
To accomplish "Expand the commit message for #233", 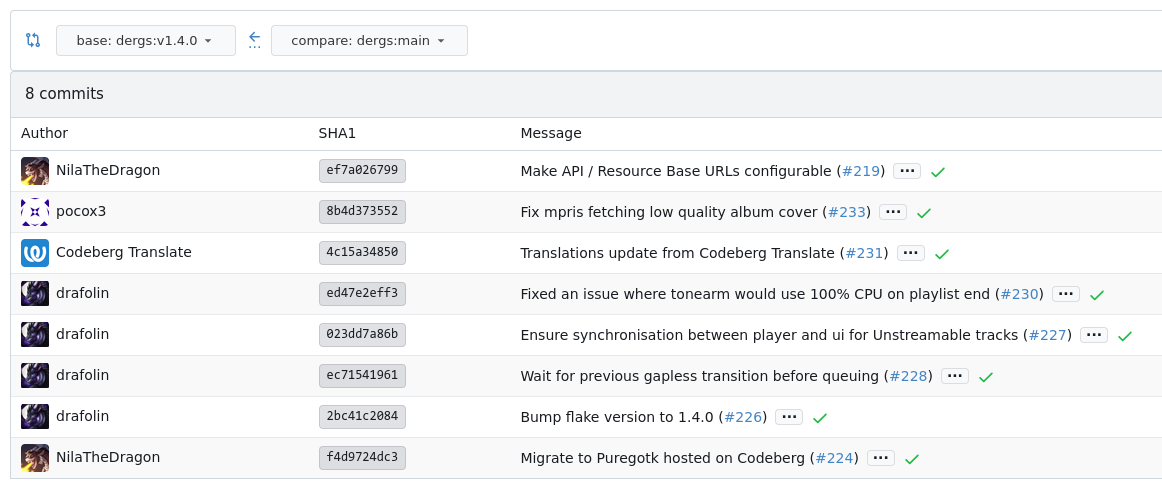I will point(893,212).
